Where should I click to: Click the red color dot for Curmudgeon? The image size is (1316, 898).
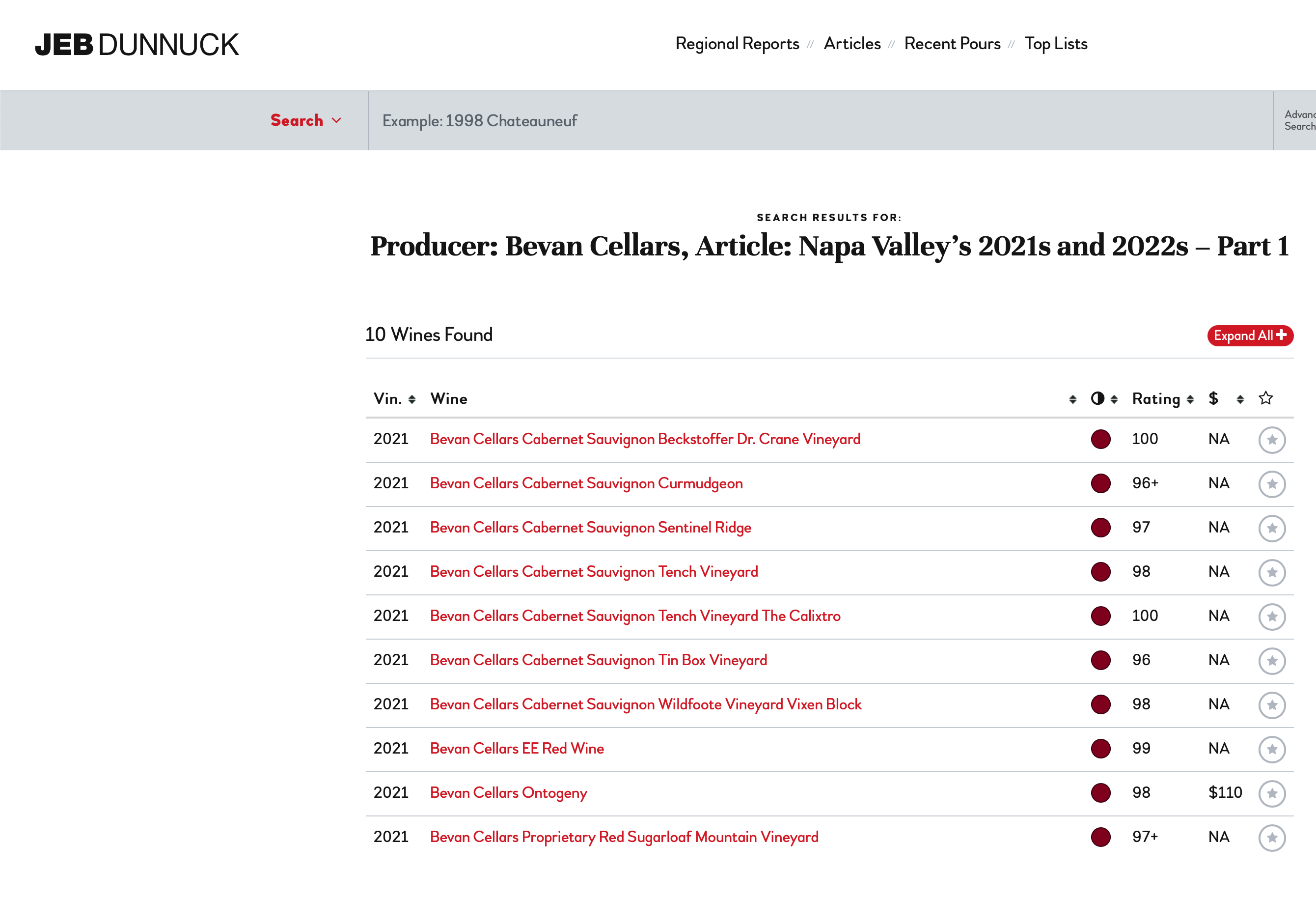[x=1100, y=483]
